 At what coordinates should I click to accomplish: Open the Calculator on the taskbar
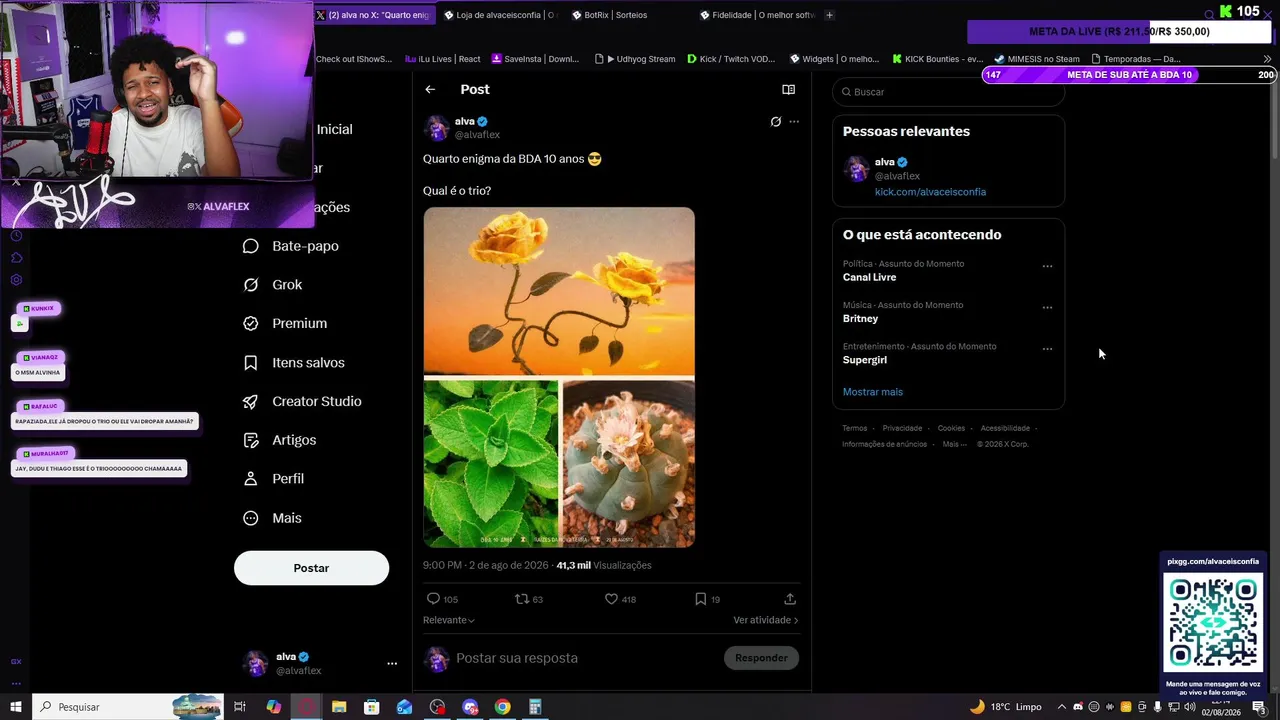tap(535, 707)
